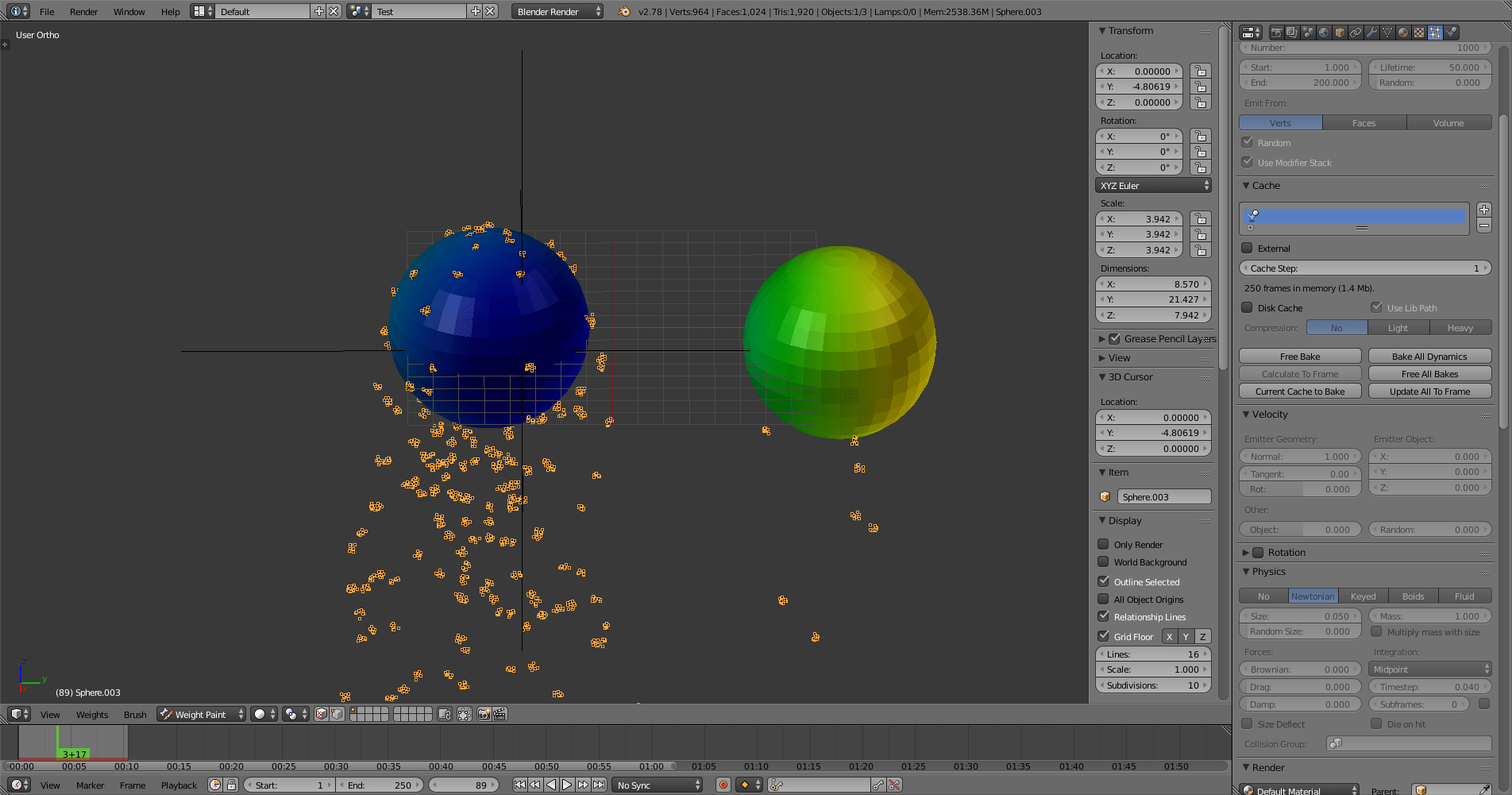Click Update All To Frame button
1512x795 pixels.
tap(1429, 391)
